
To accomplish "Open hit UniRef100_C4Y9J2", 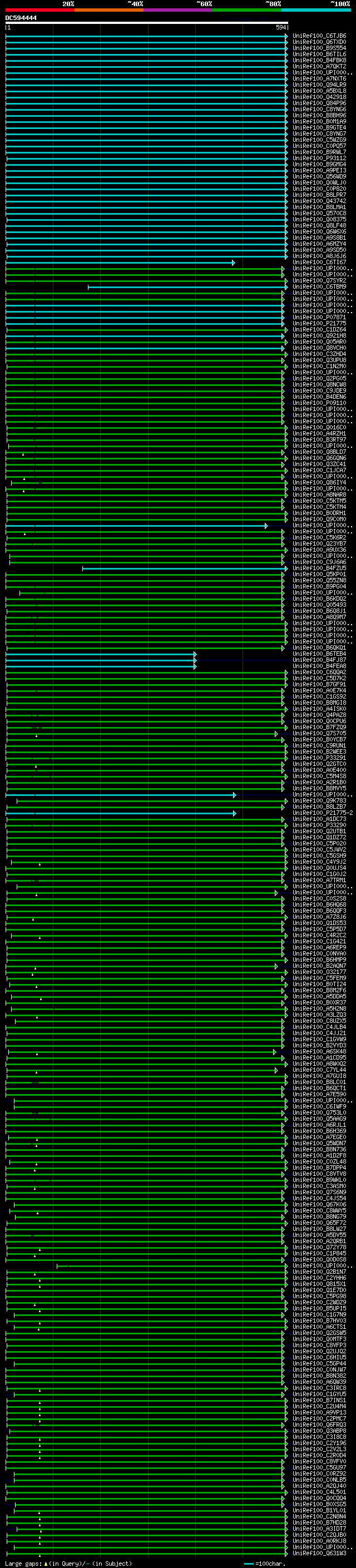I will (x=319, y=862).
